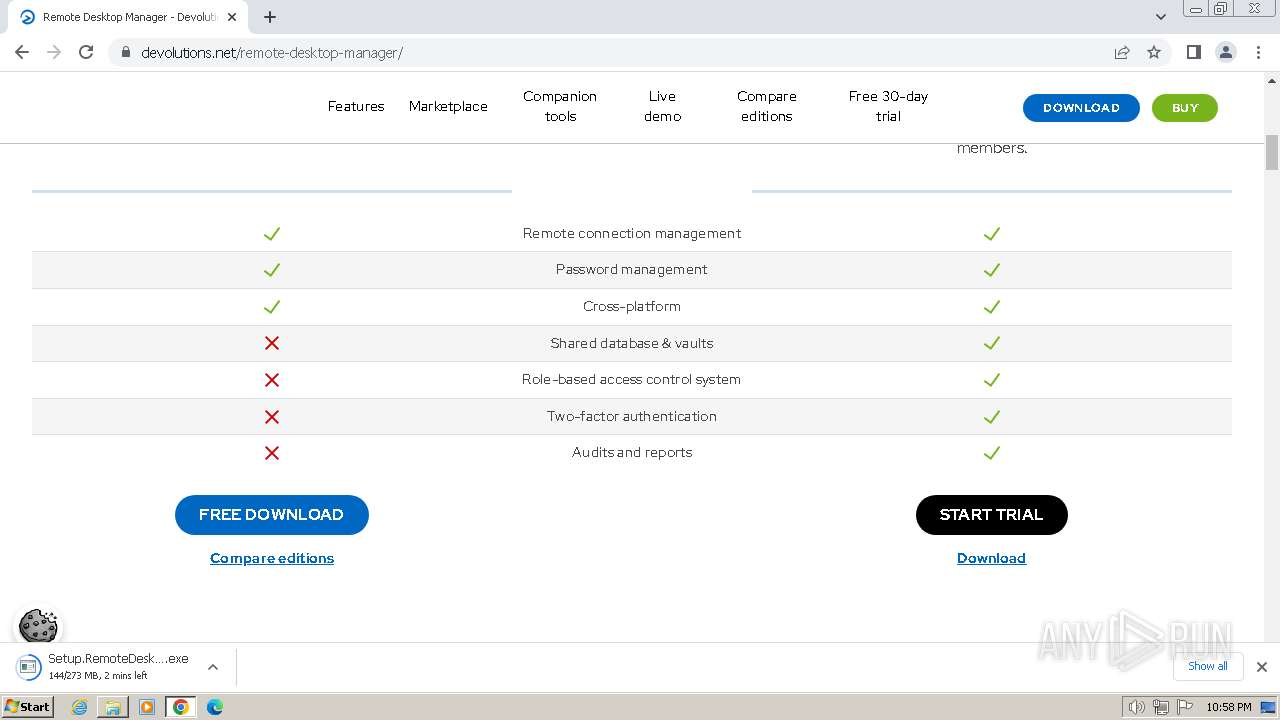This screenshot has width=1280, height=720.
Task: Click the Shared database & vaults text
Action: 632,343
